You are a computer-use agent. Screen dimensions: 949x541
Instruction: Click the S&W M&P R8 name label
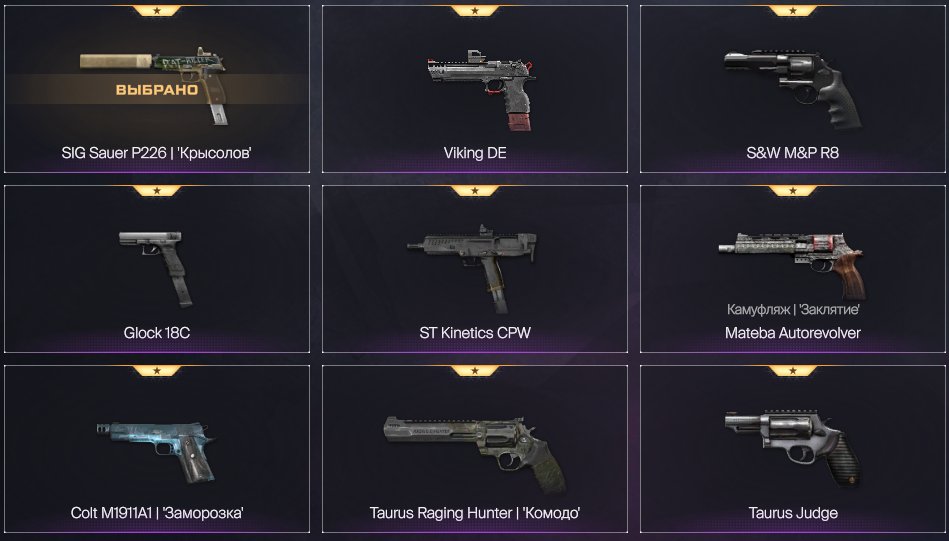pos(793,153)
